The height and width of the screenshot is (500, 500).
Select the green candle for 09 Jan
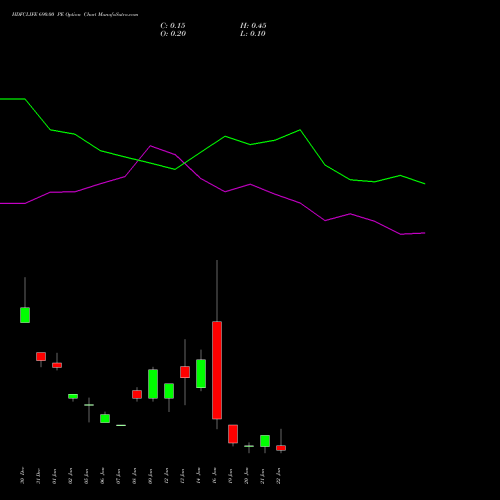(x=153, y=384)
